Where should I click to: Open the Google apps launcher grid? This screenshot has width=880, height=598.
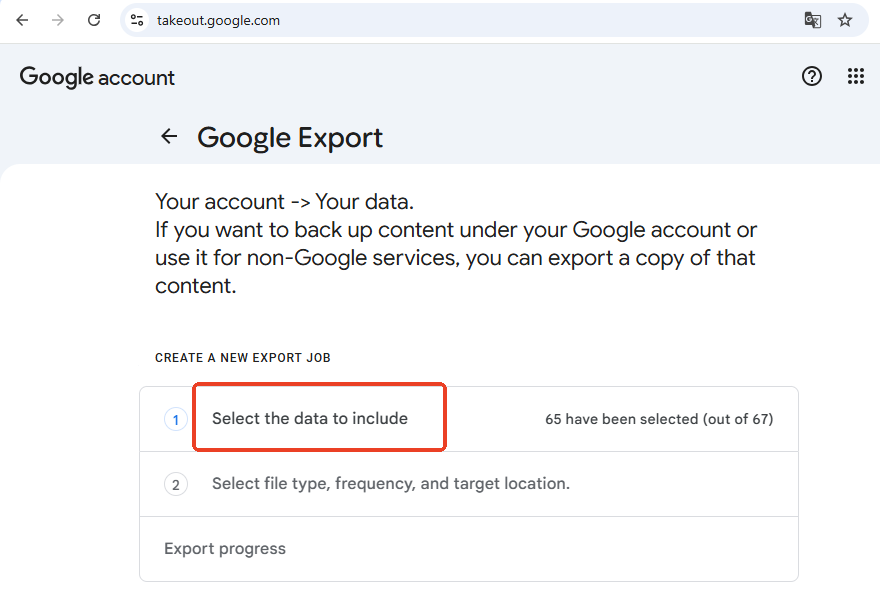coord(855,76)
